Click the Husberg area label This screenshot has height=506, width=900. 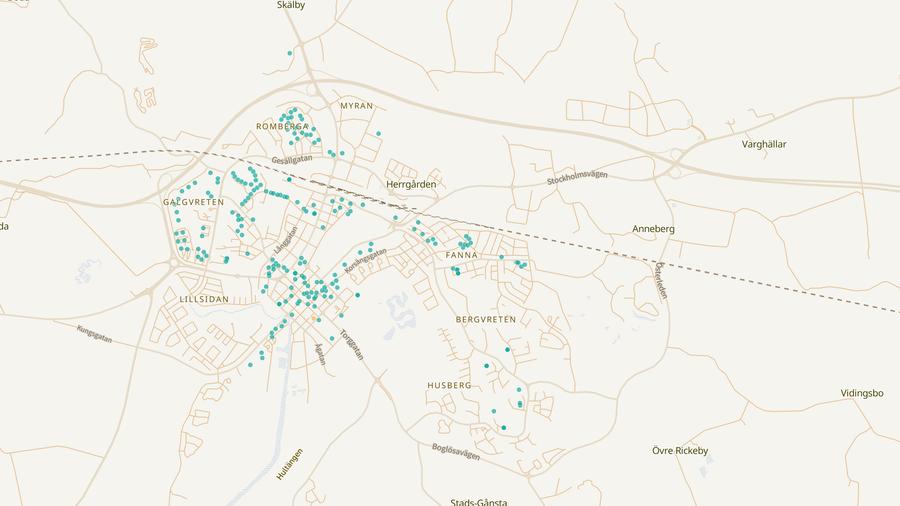(x=449, y=385)
